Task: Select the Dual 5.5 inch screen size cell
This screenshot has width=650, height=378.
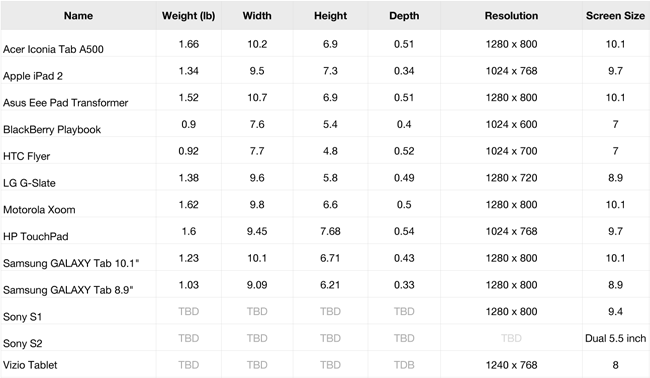Action: (615, 338)
